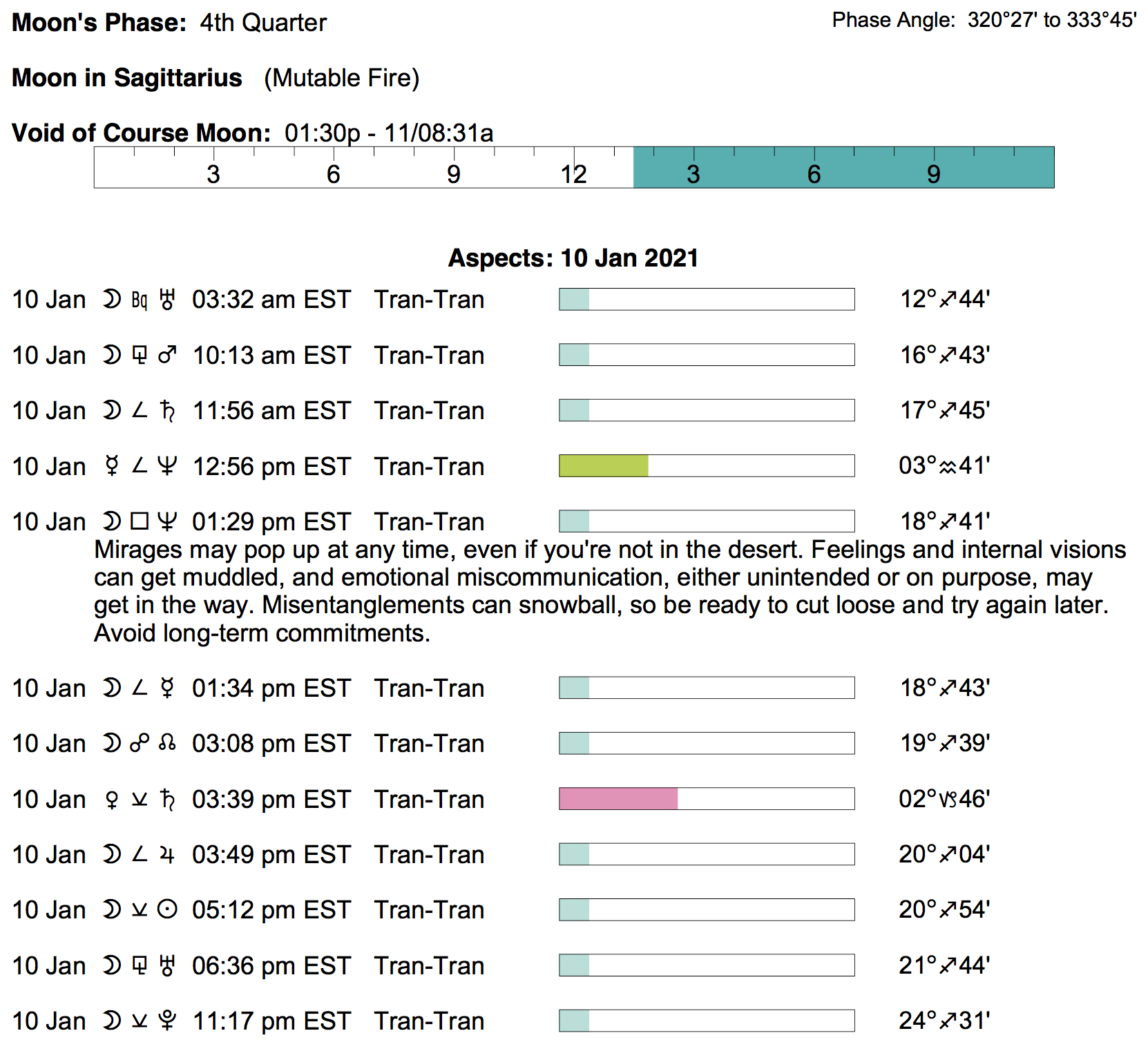Click the Sun symbol in the 05:12 pm row
1148x1051 pixels.
pos(167,910)
